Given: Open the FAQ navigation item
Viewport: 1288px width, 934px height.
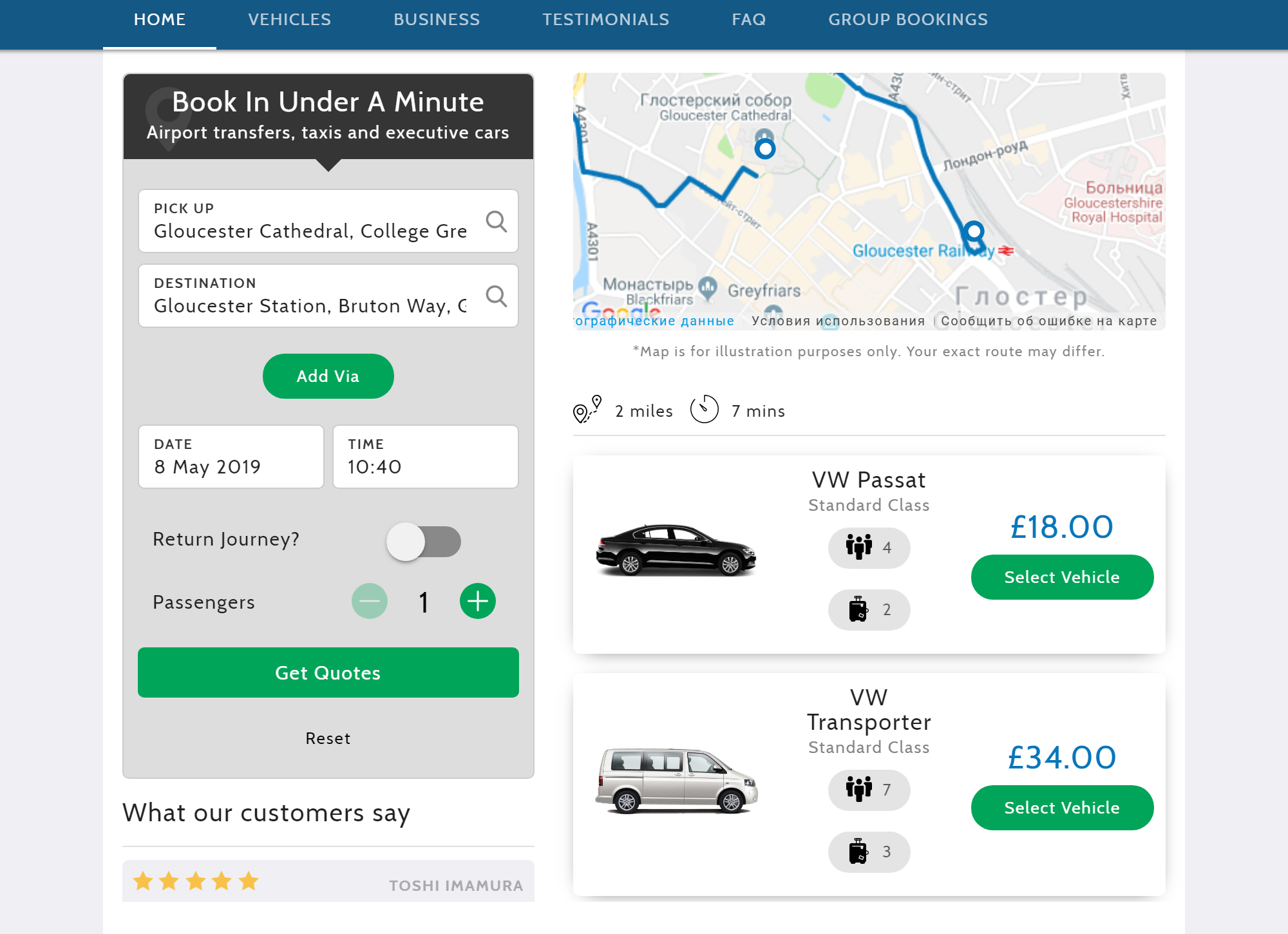Looking at the screenshot, I should (x=748, y=20).
